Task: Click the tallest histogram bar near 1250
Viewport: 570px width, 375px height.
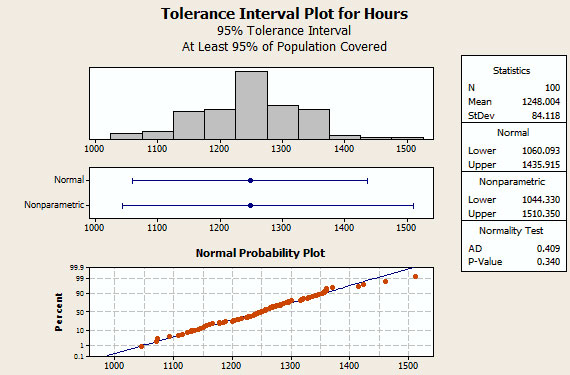Action: [x=251, y=105]
